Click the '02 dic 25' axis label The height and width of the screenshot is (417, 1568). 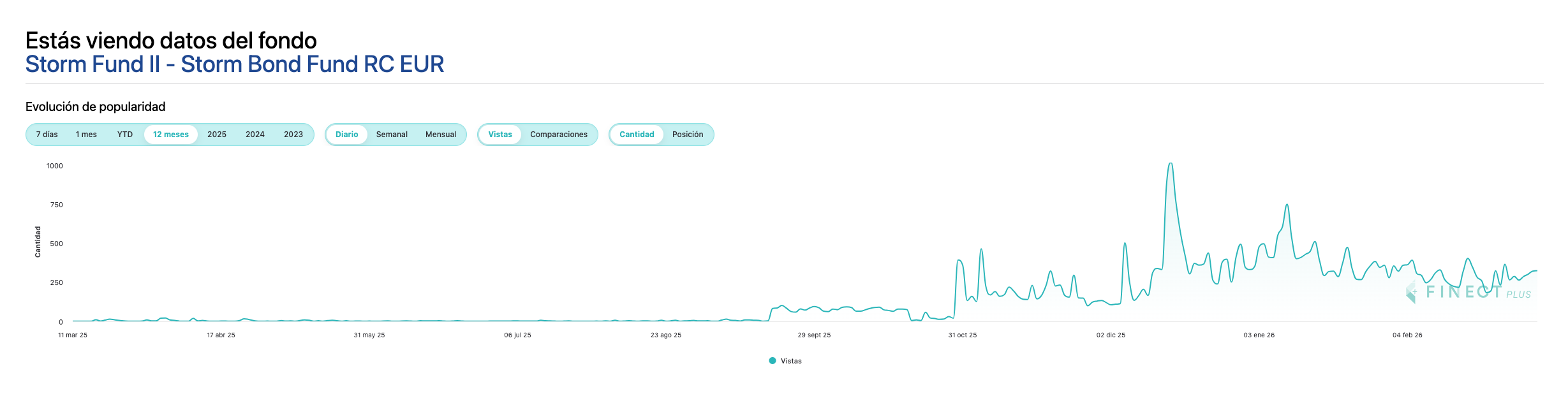click(1111, 335)
